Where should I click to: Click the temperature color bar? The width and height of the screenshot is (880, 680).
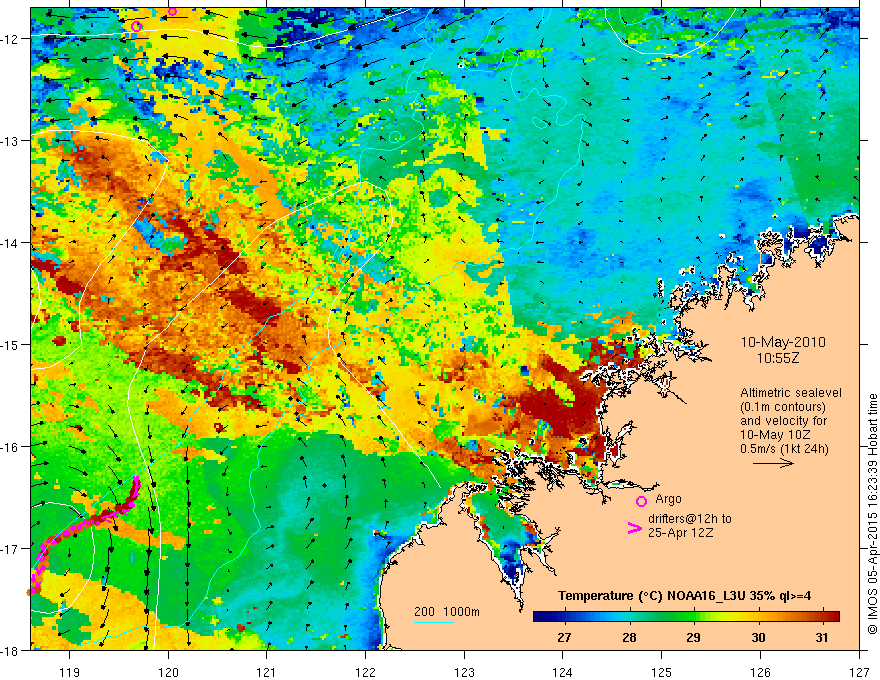pyautogui.click(x=686, y=617)
